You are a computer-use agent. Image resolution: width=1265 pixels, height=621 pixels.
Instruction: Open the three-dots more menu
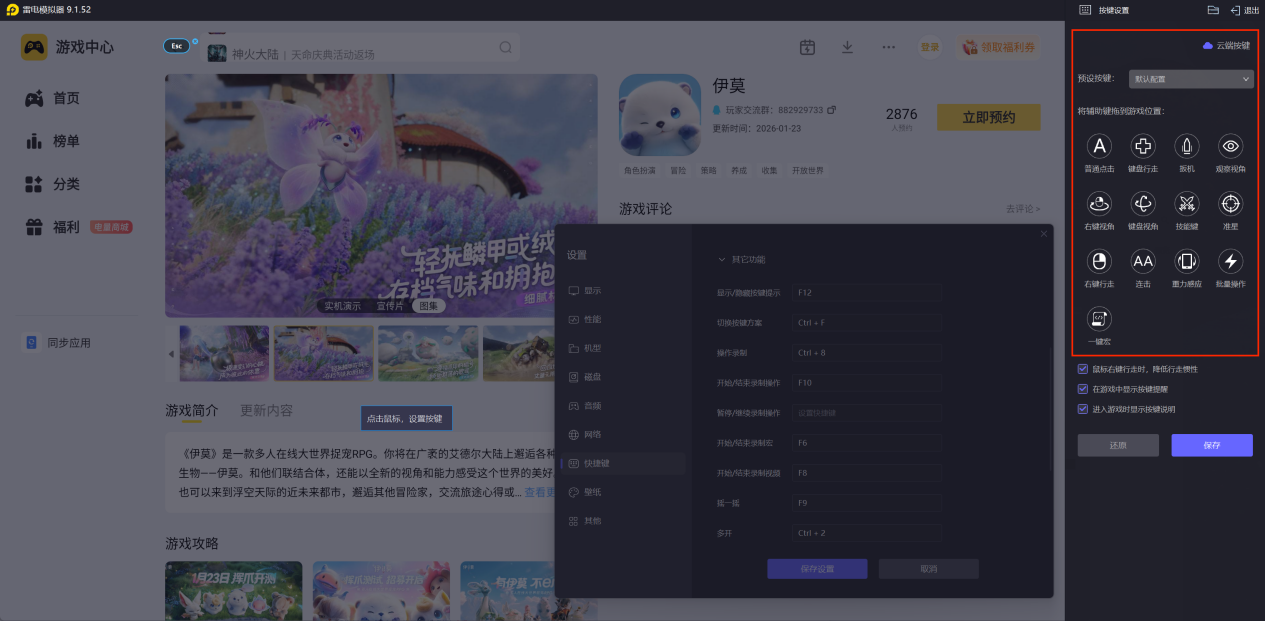pos(889,47)
